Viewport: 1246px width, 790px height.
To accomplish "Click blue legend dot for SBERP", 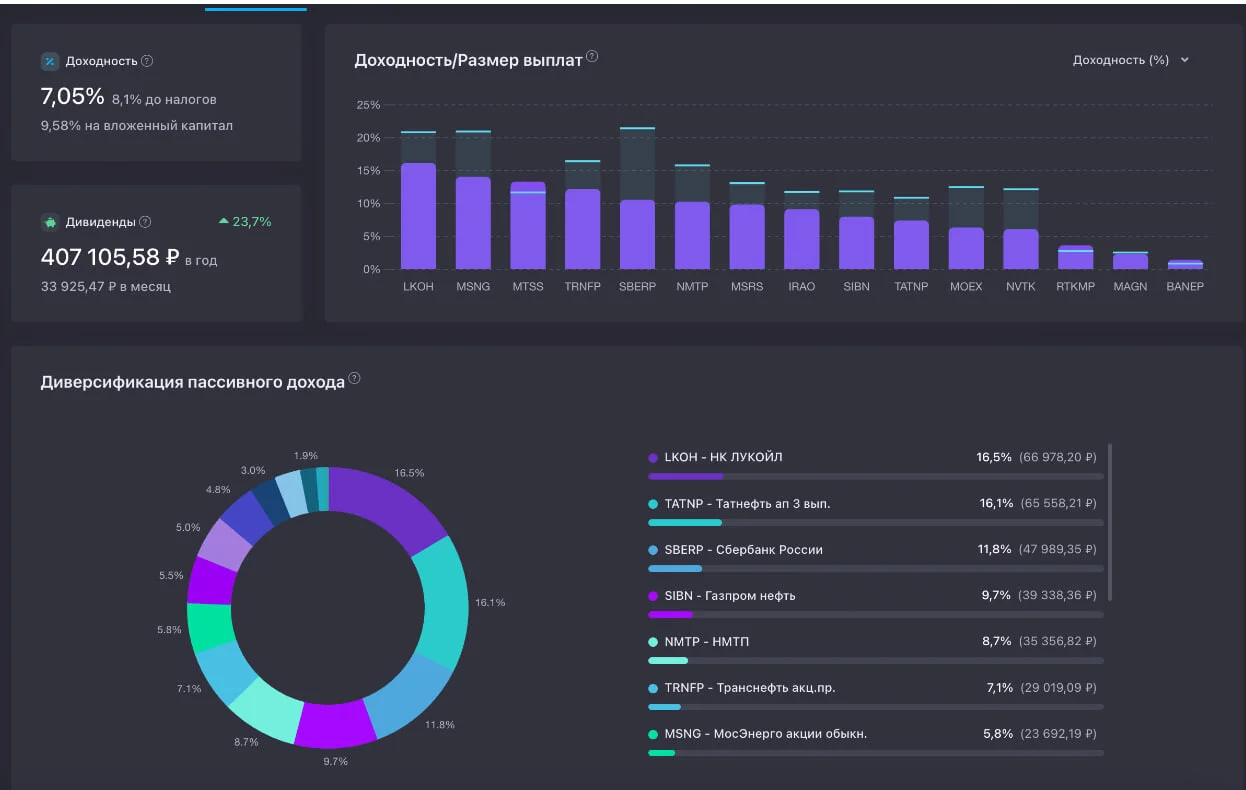I will pyautogui.click(x=653, y=550).
